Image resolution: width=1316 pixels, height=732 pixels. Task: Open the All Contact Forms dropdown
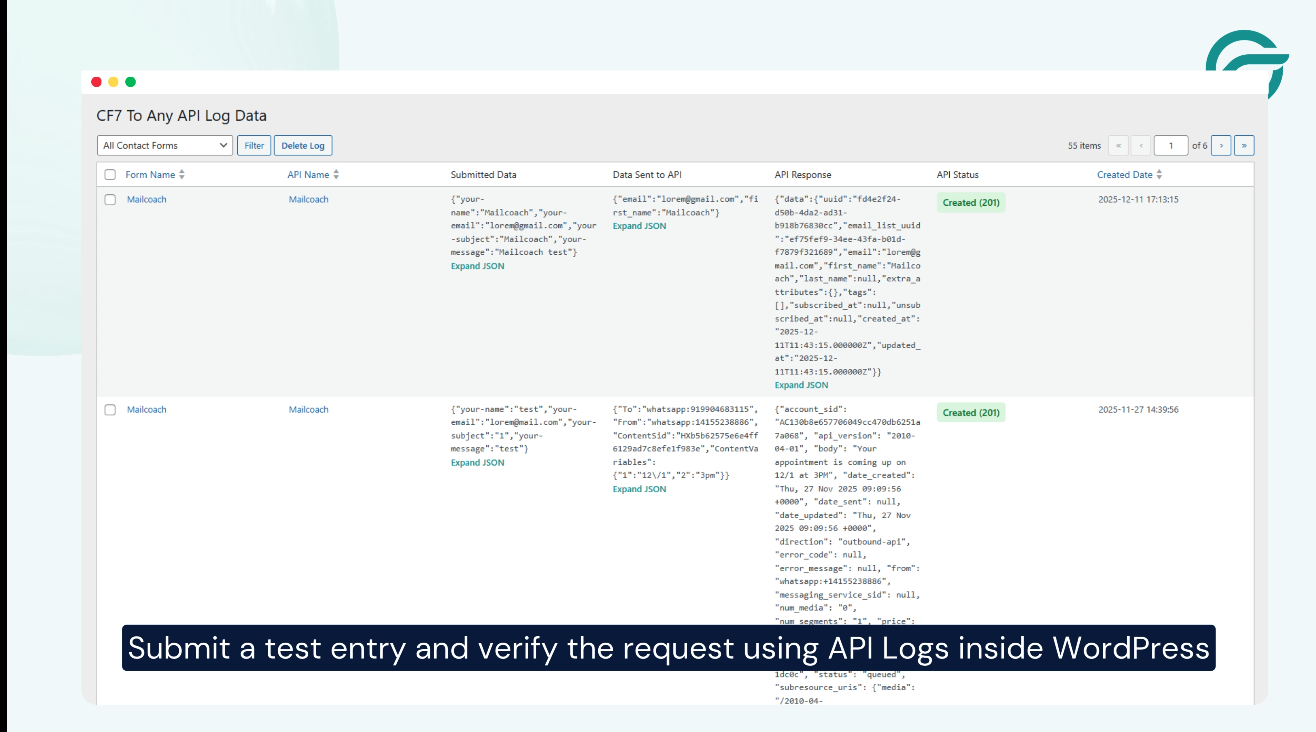pos(163,145)
